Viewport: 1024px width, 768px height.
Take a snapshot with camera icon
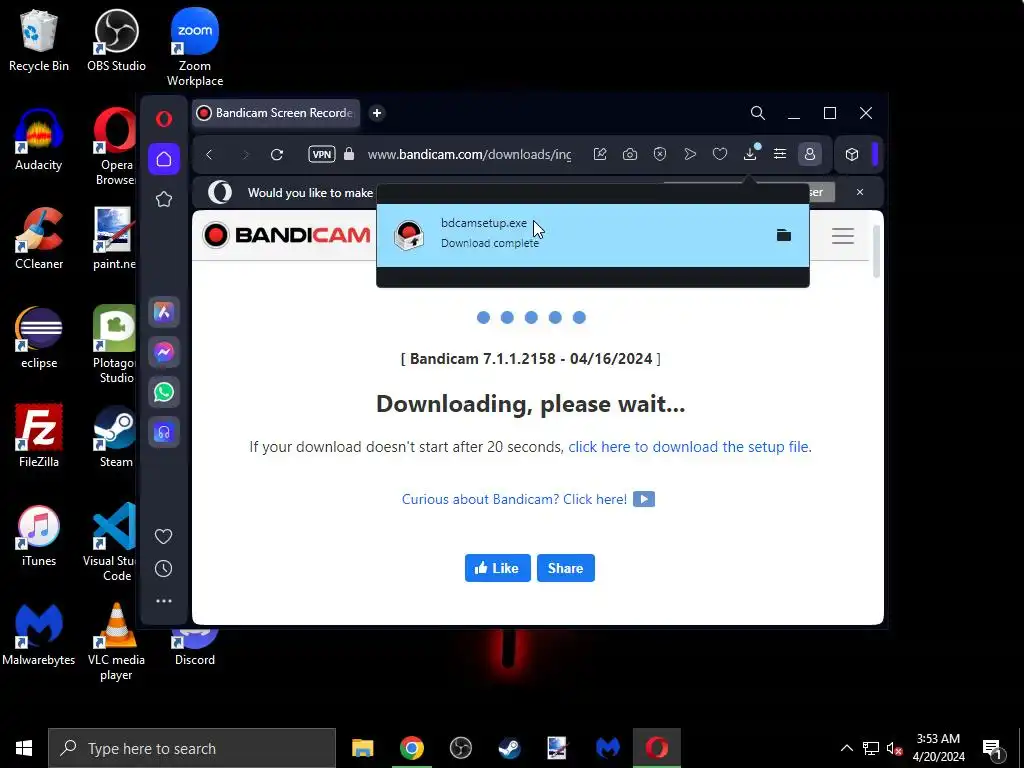click(630, 154)
